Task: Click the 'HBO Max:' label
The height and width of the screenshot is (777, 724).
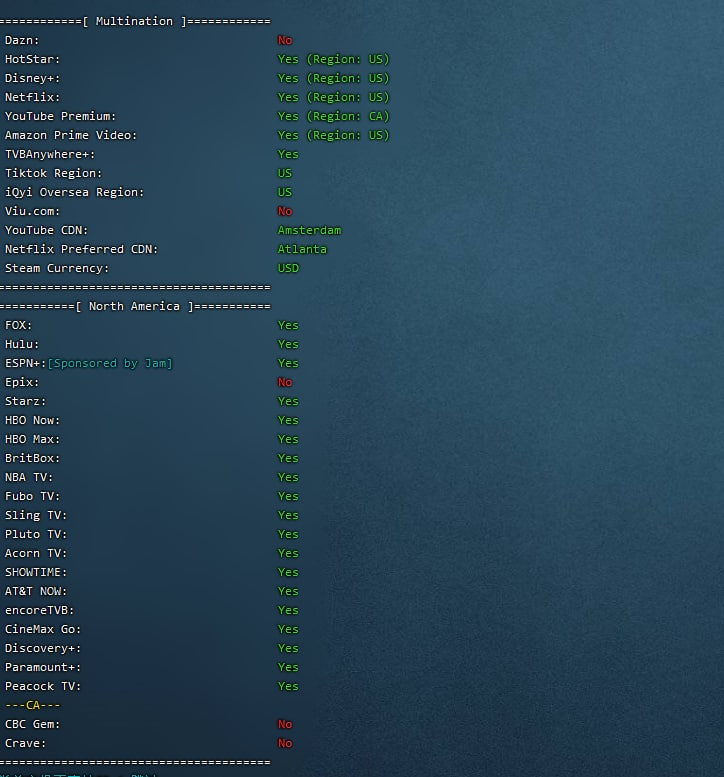Action: click(32, 439)
